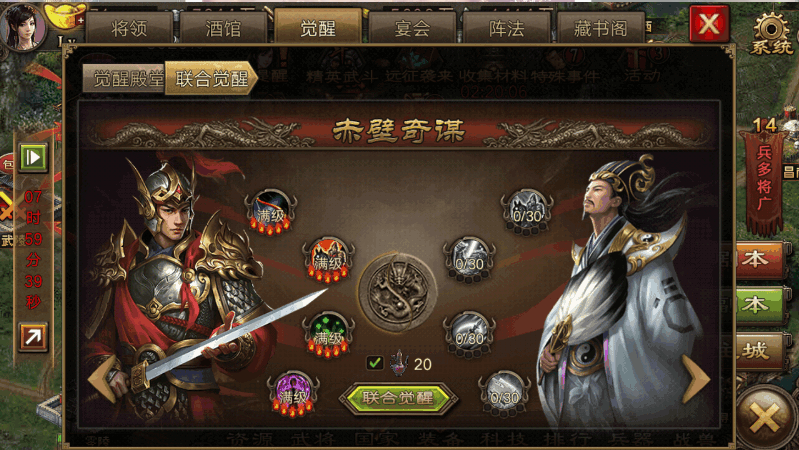Select the orange warrior 满级 skill orb
The height and width of the screenshot is (450, 799).
click(x=328, y=260)
